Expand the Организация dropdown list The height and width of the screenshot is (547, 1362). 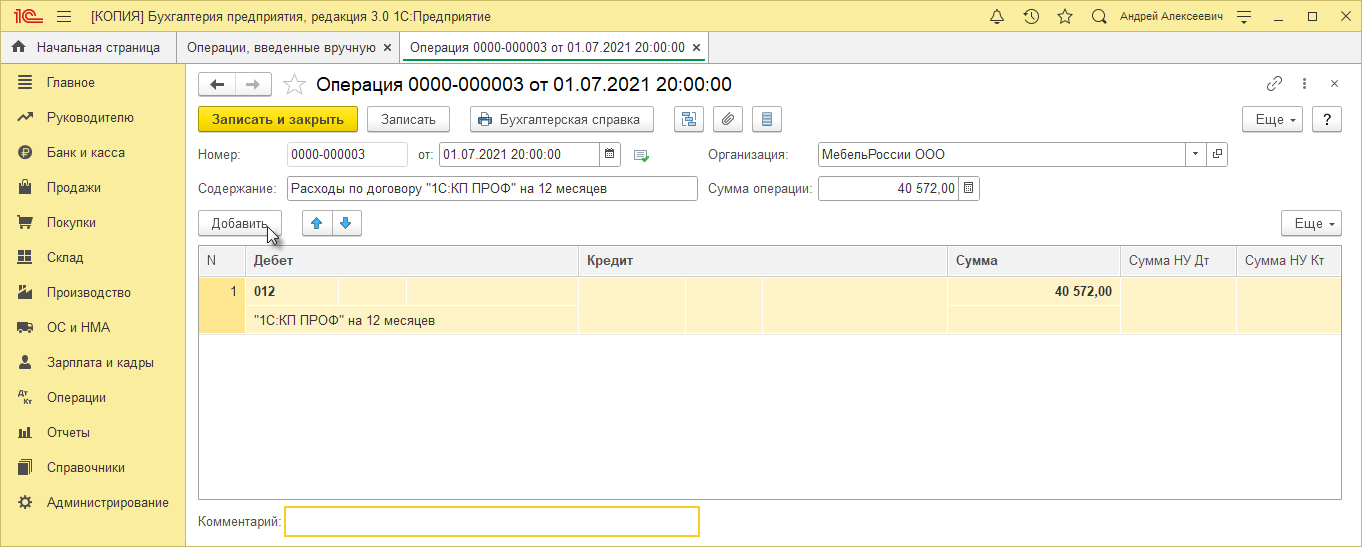[x=1196, y=154]
